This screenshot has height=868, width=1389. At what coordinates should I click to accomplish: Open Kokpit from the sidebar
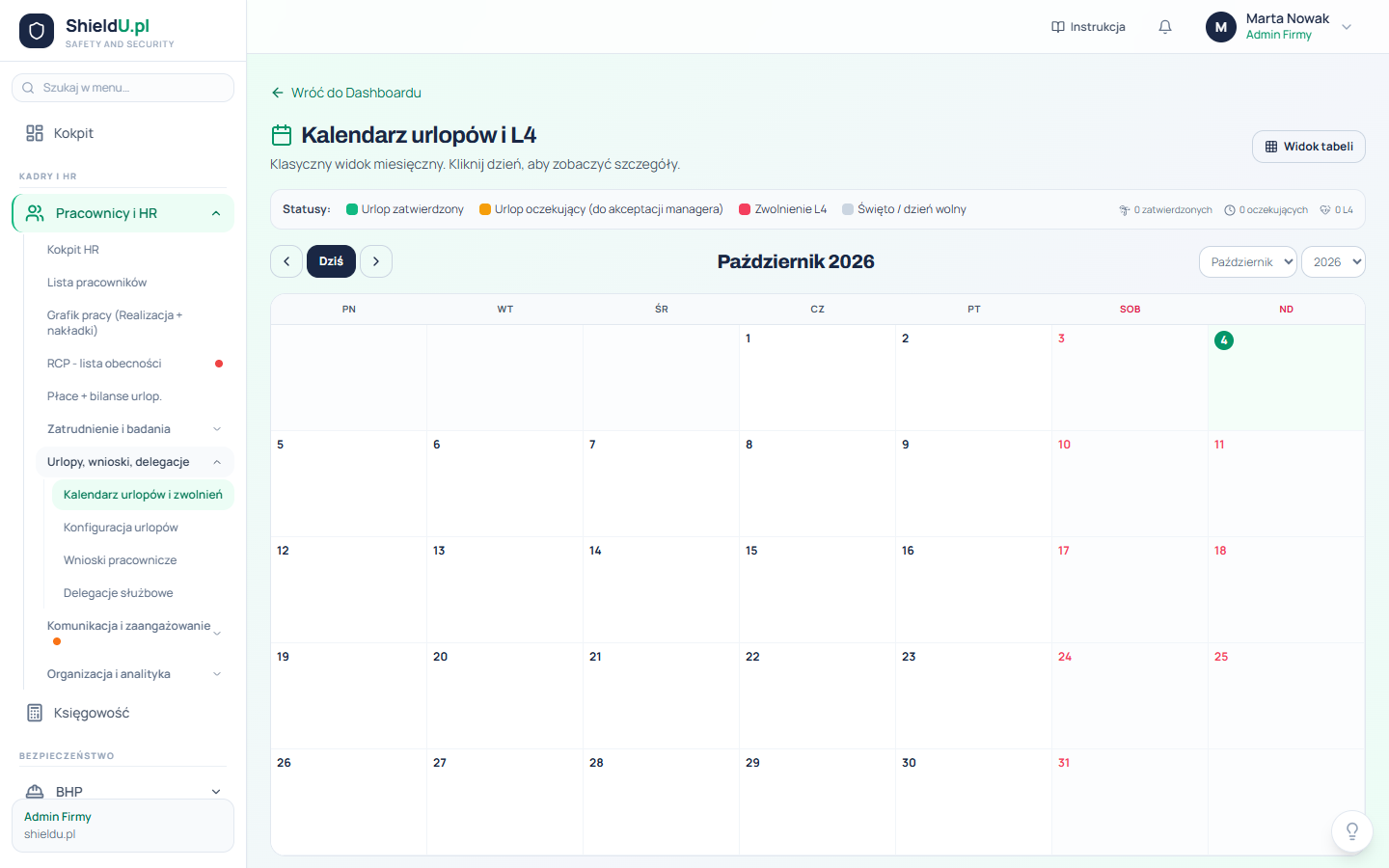123,133
